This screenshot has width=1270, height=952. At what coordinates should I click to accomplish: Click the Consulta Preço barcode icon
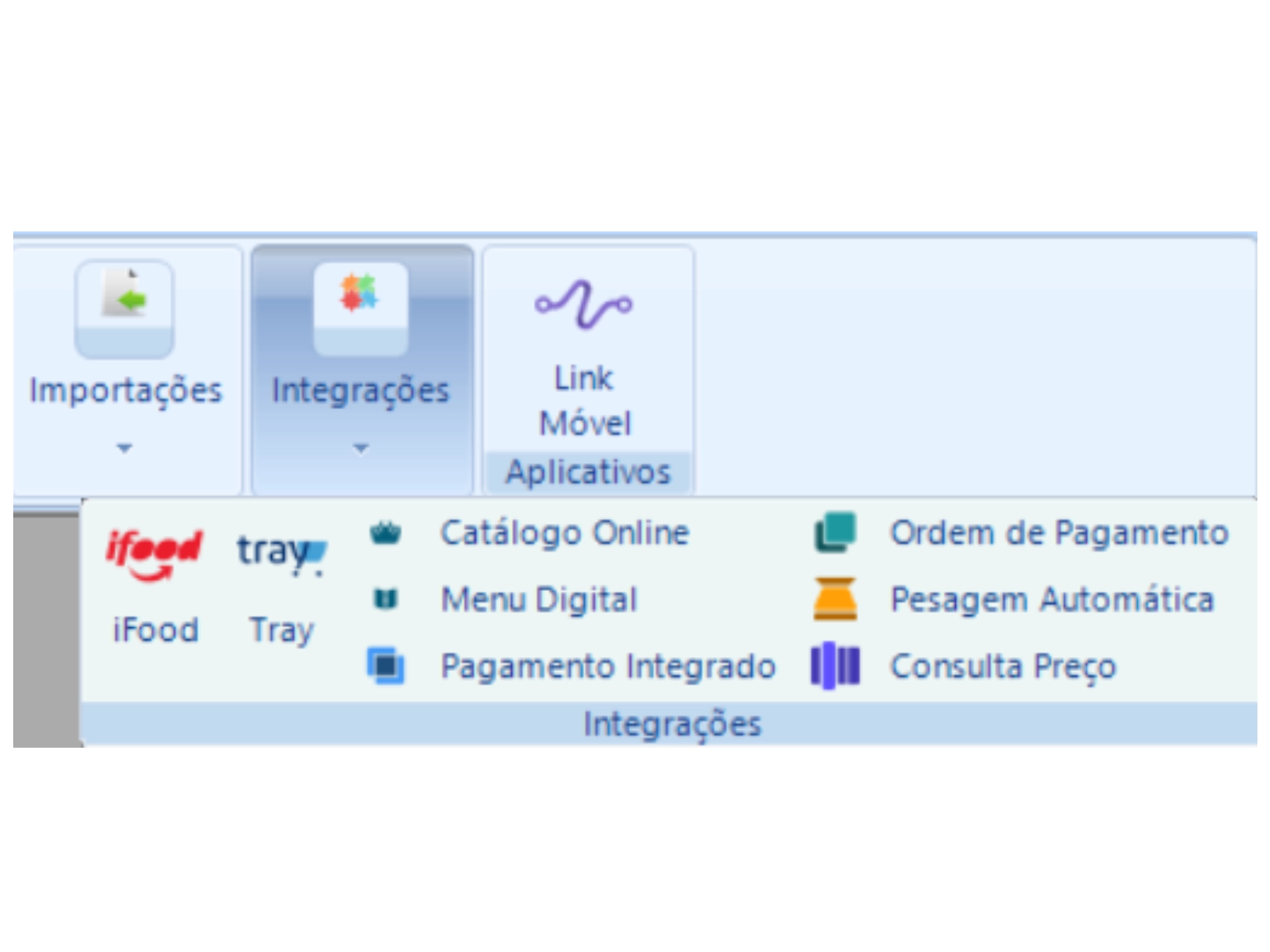coord(835,665)
